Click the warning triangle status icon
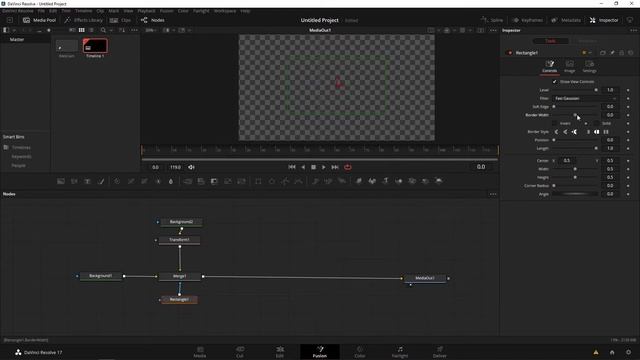Viewport: 640px width, 360px height. pyautogui.click(x=596, y=352)
